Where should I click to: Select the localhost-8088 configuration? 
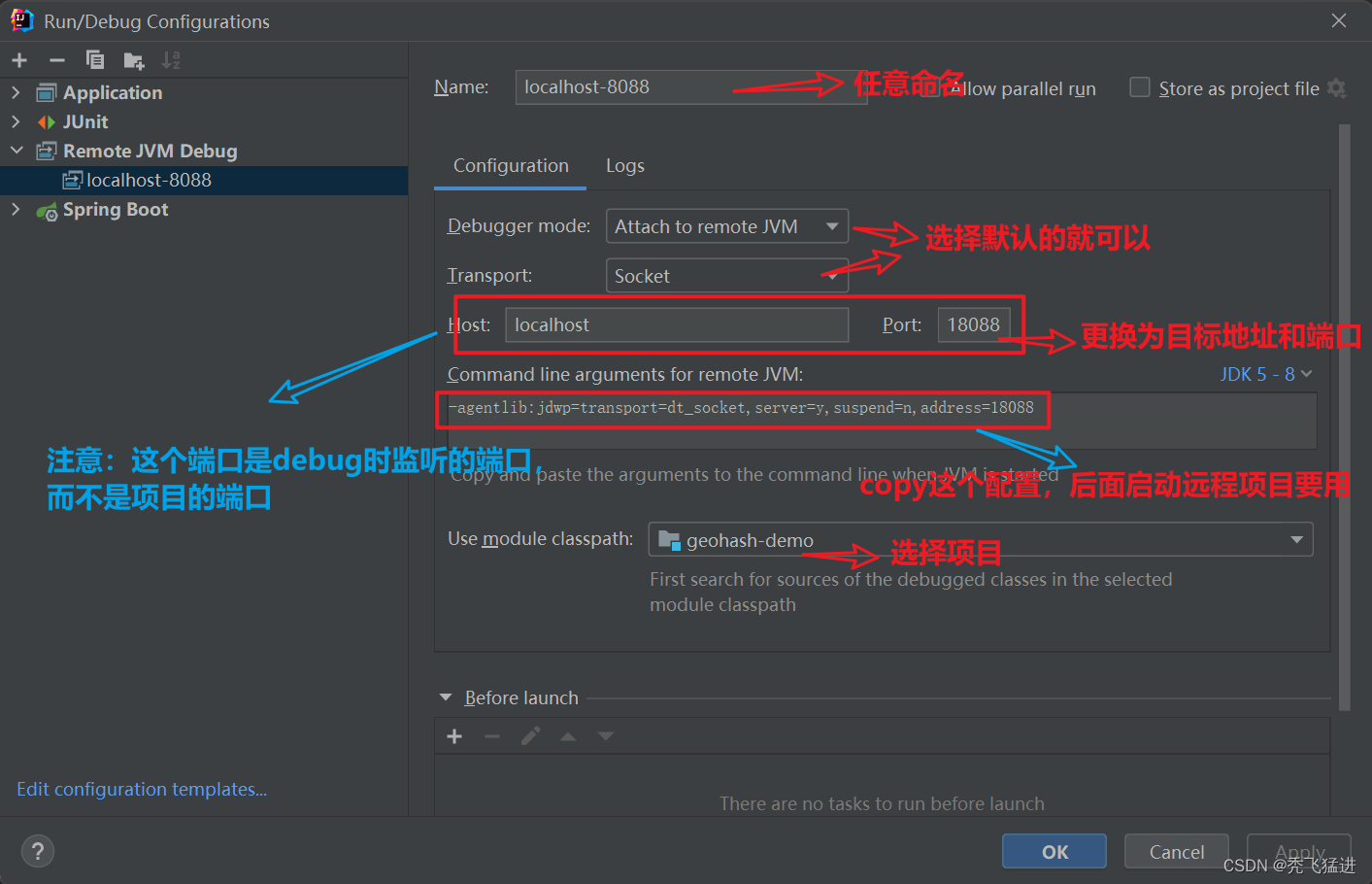pos(204,181)
